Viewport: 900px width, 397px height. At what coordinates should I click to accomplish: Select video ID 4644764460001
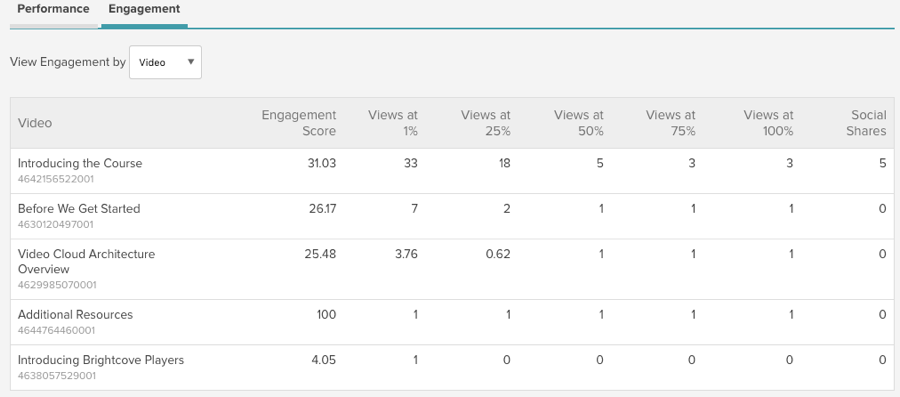tap(56, 330)
